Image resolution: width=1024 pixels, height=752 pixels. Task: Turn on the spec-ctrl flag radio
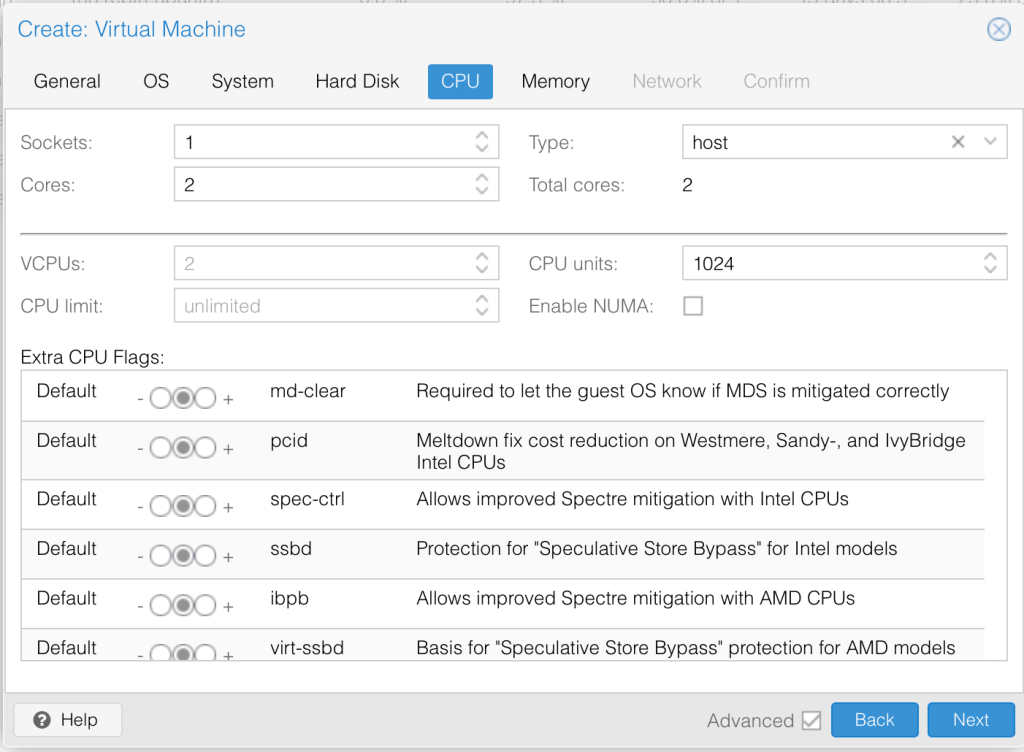coord(205,507)
